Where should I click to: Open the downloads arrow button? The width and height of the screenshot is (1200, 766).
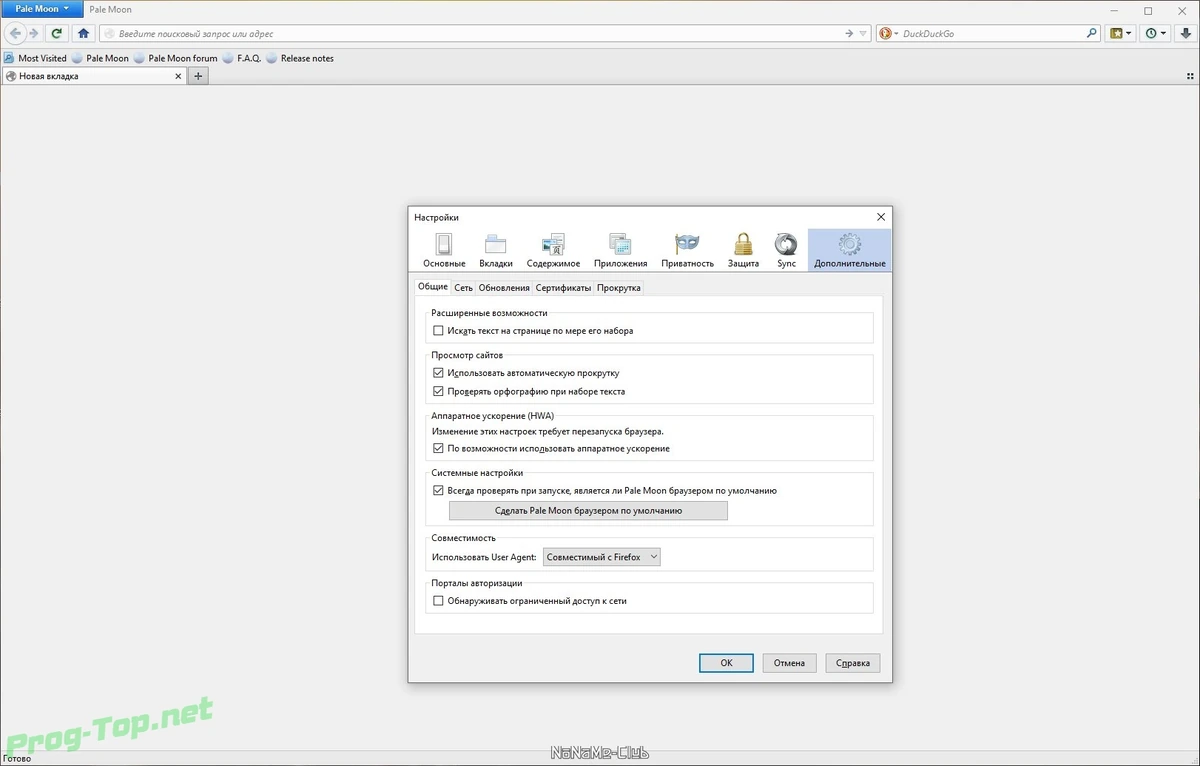click(x=1185, y=33)
